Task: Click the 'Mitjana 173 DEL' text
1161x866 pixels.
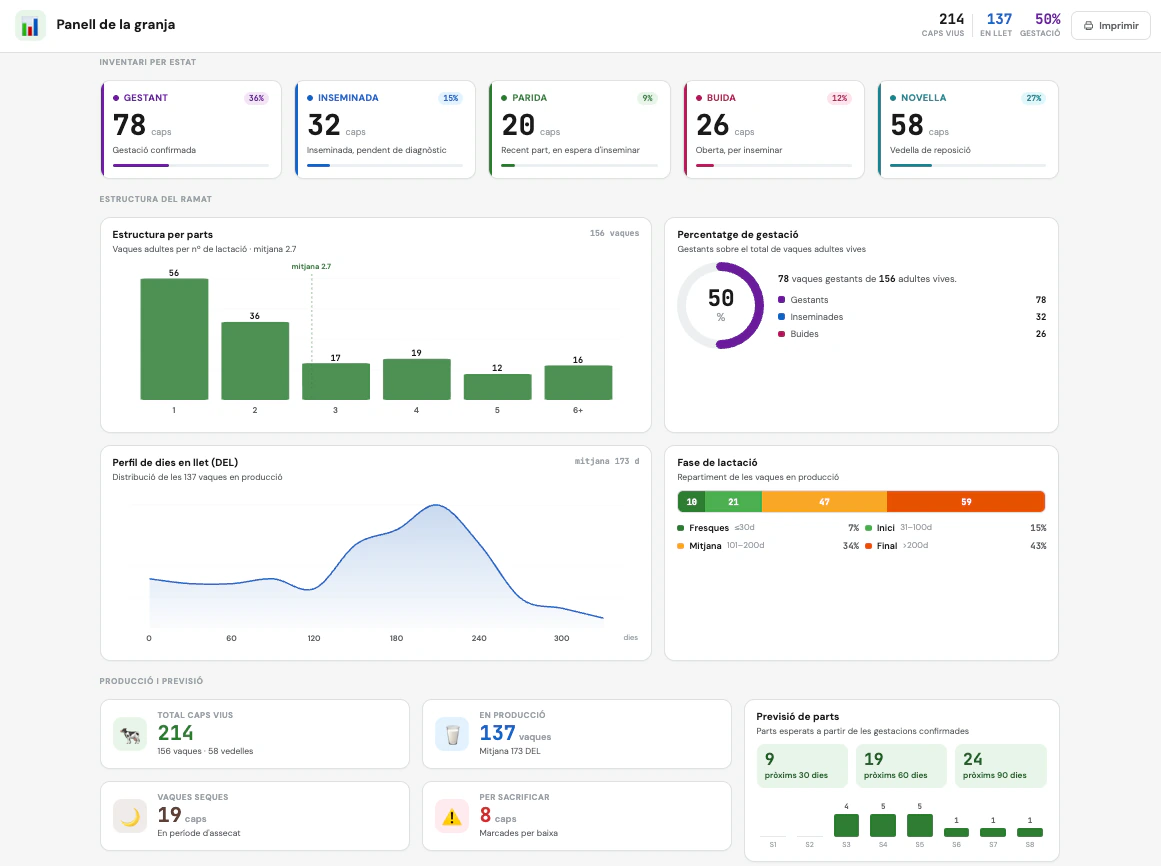Action: point(509,751)
